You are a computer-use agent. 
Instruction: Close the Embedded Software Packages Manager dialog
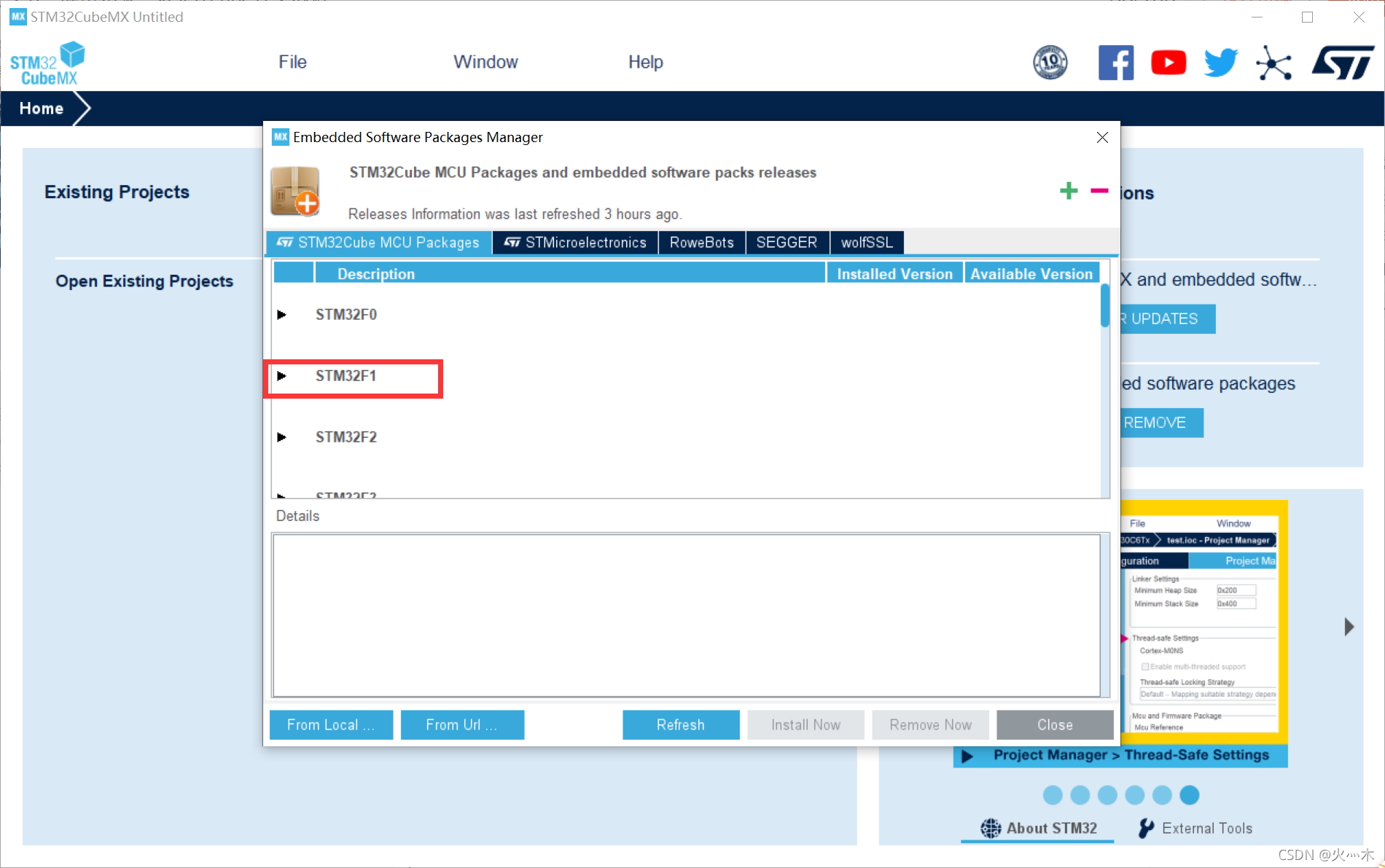[1102, 137]
